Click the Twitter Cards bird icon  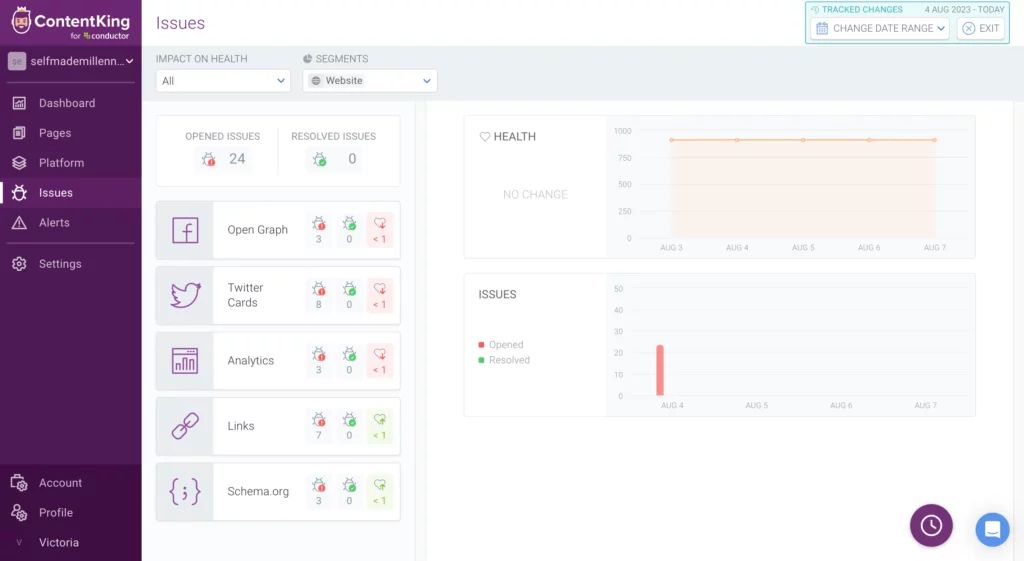point(185,295)
